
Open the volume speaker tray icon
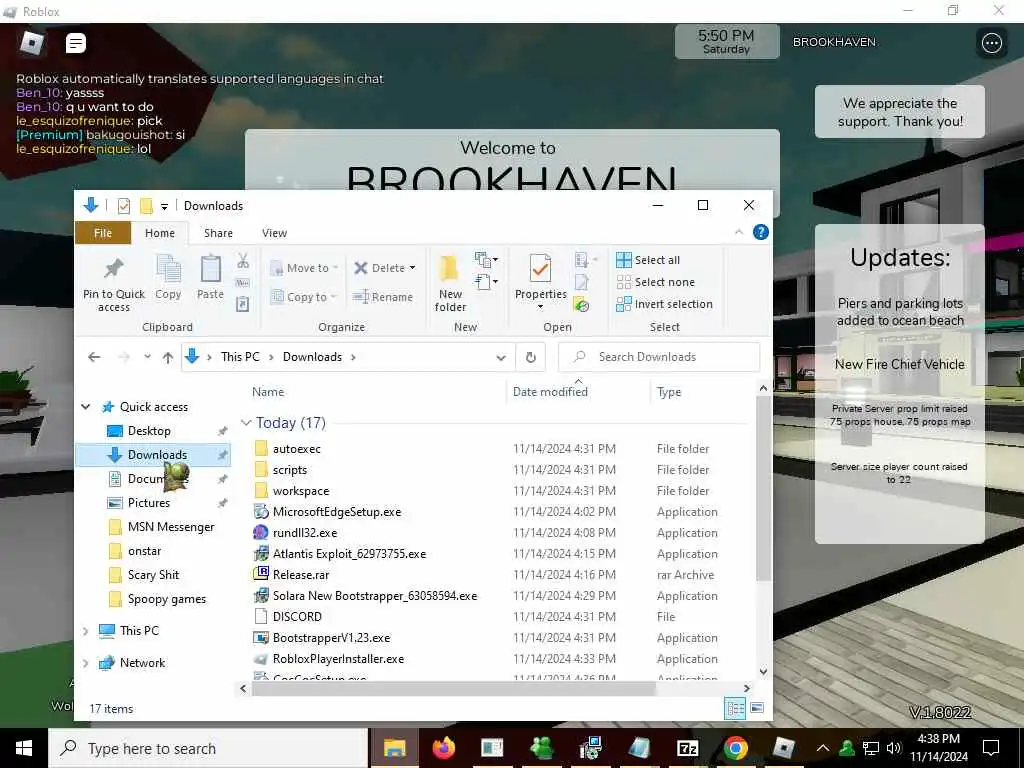[893, 748]
